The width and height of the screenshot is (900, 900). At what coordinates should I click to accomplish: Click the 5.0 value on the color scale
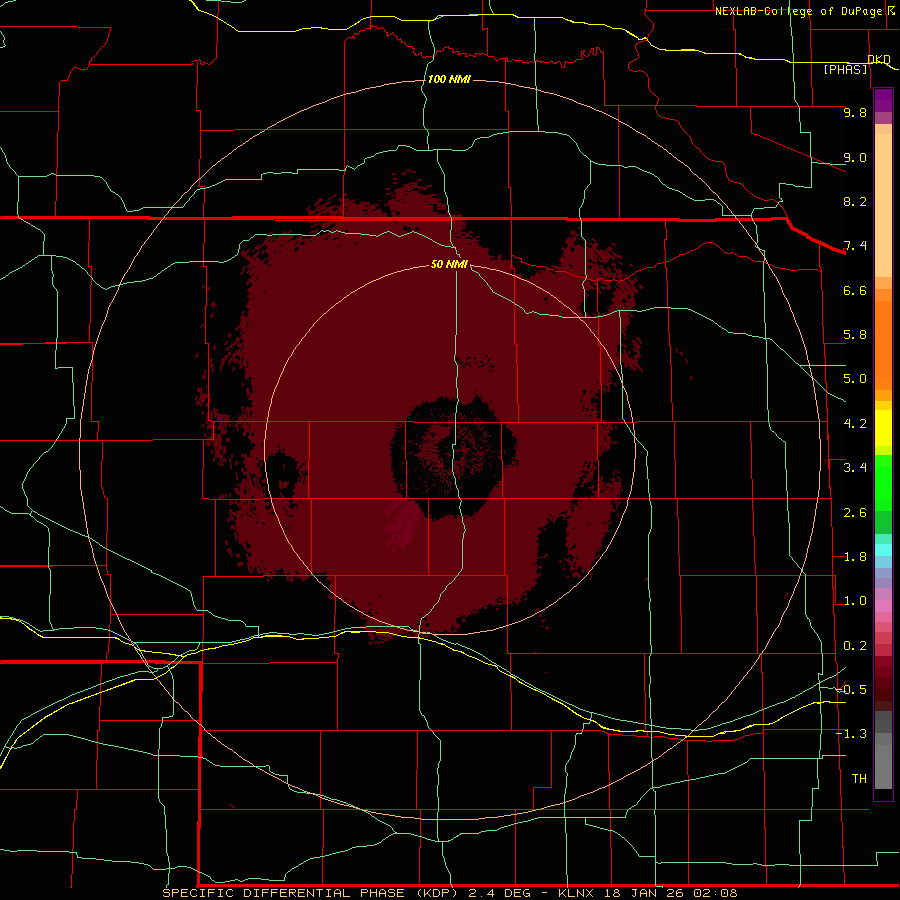coord(855,379)
